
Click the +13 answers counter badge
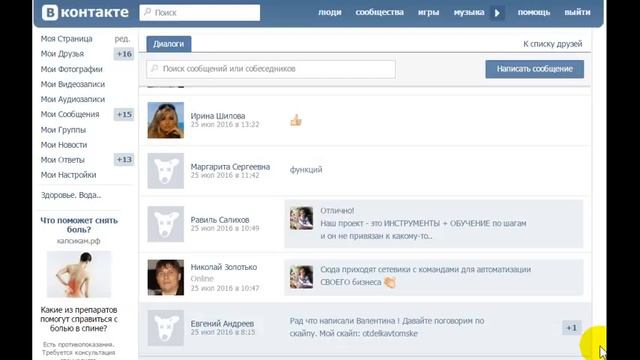point(124,160)
